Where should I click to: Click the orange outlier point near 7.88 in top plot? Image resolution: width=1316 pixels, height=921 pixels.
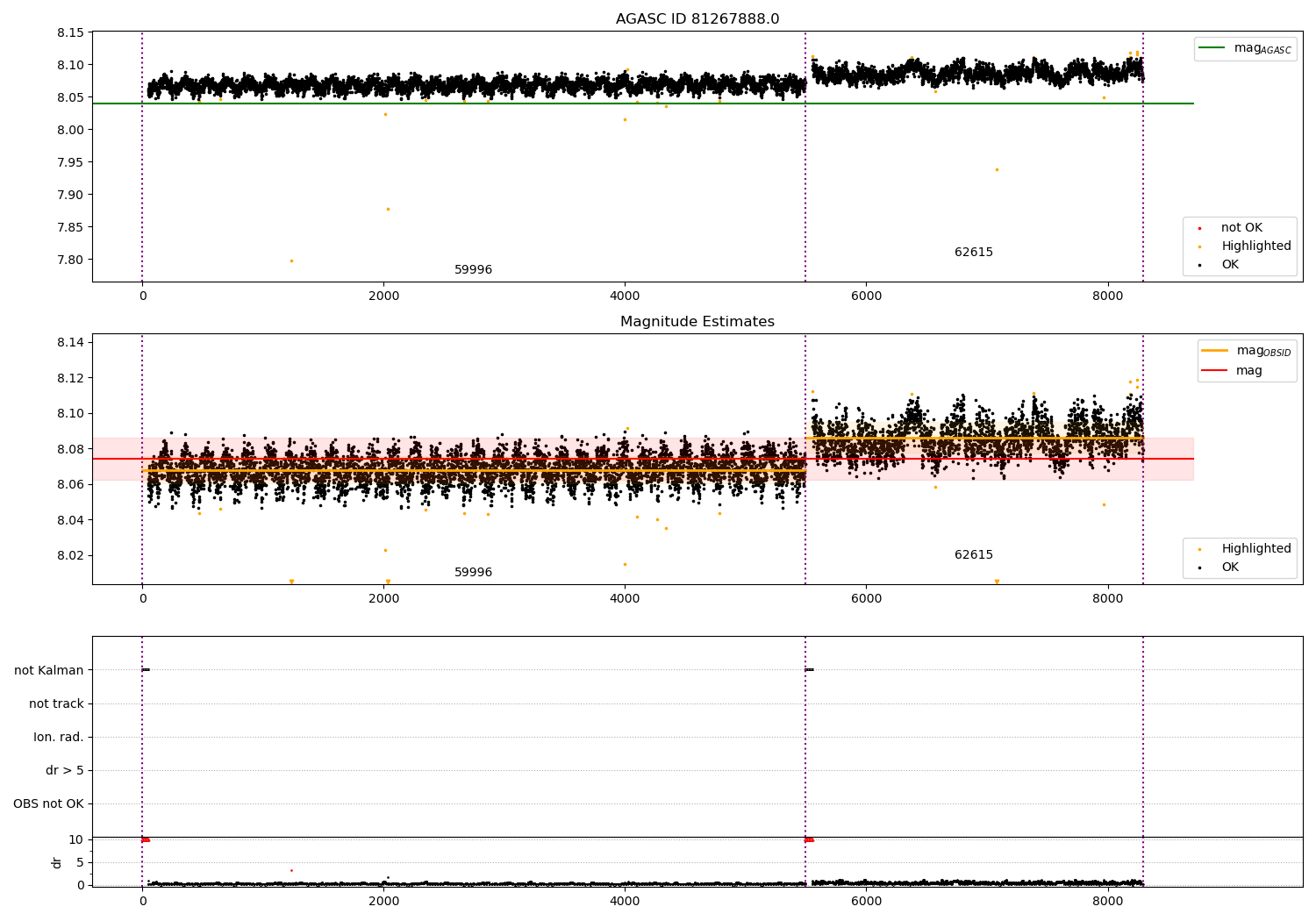click(388, 209)
